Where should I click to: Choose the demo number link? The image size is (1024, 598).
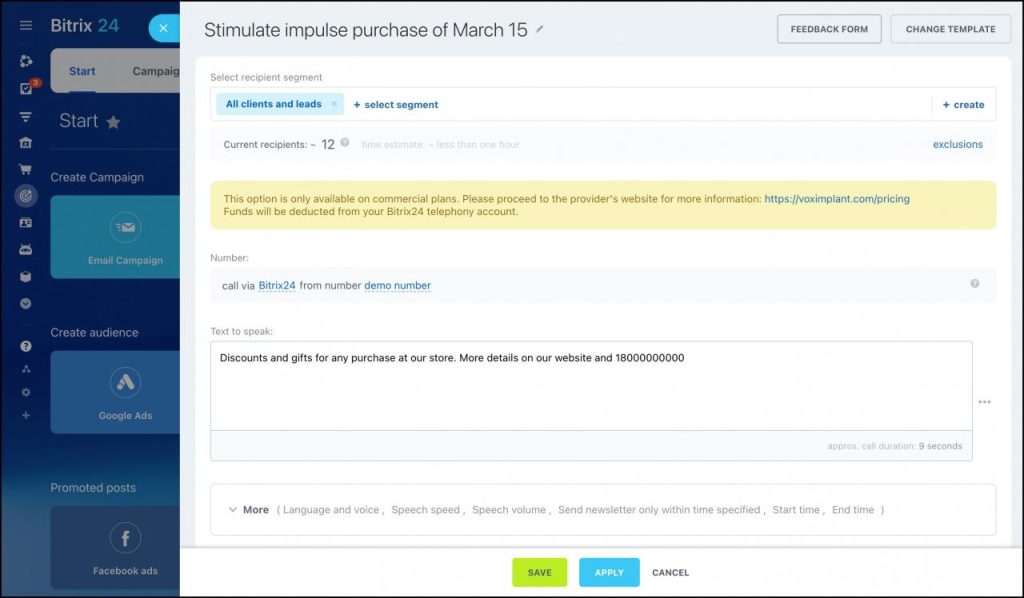pos(398,285)
